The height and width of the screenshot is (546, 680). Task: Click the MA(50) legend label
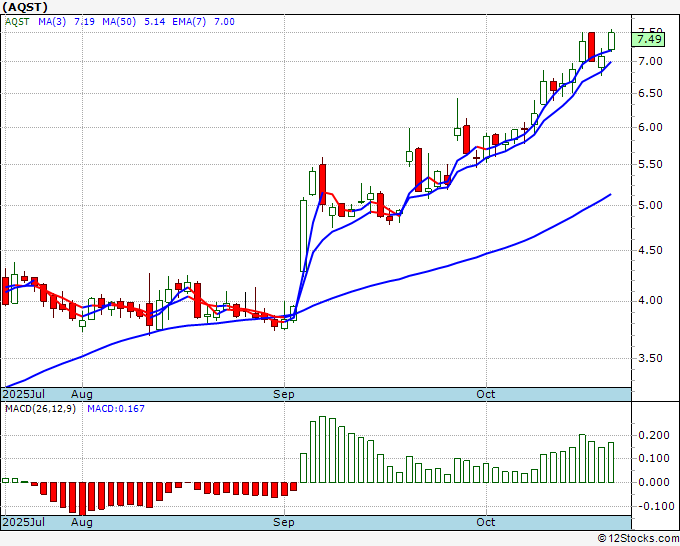click(x=119, y=22)
